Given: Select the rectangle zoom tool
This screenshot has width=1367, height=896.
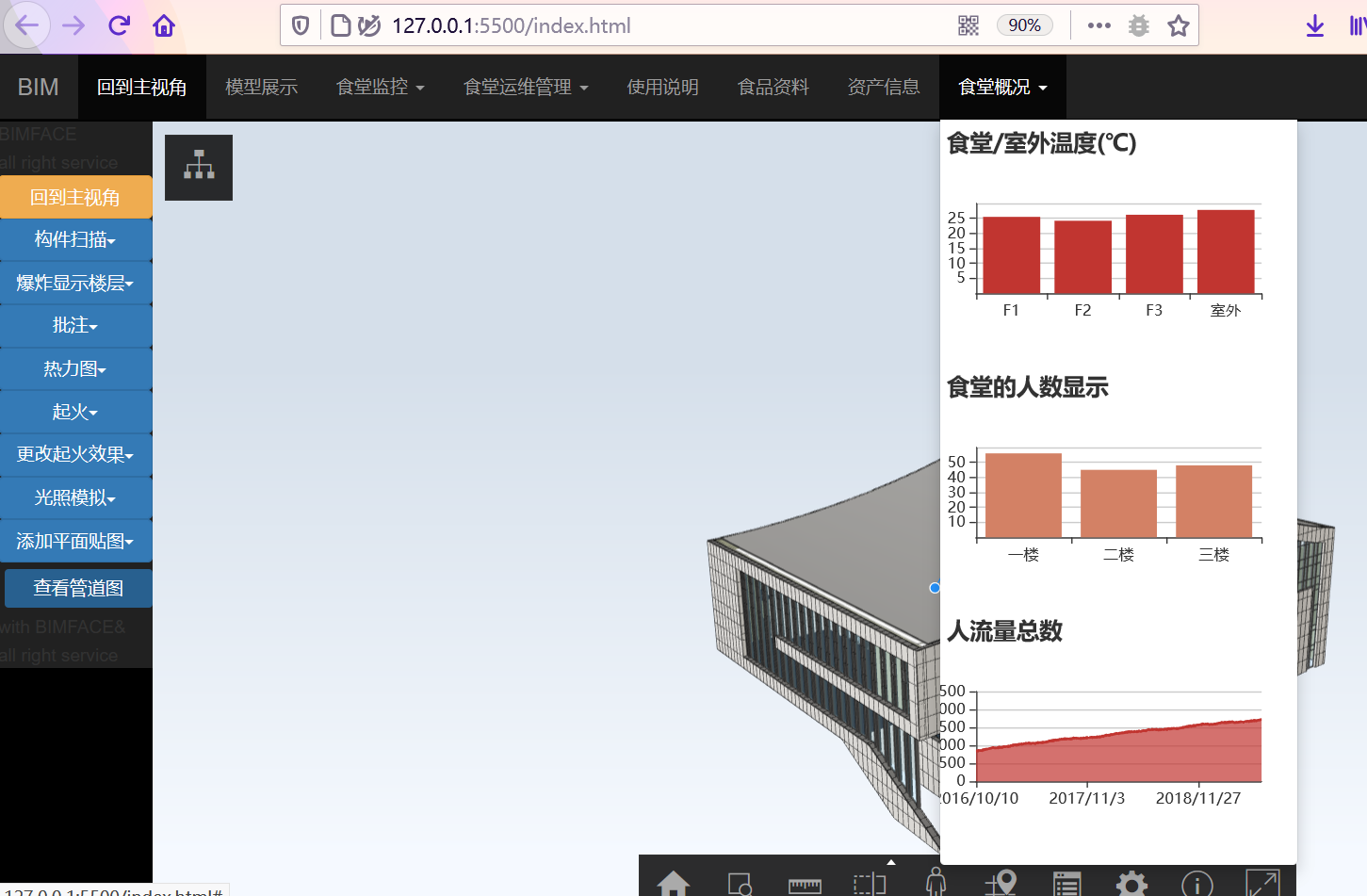Looking at the screenshot, I should click(740, 886).
